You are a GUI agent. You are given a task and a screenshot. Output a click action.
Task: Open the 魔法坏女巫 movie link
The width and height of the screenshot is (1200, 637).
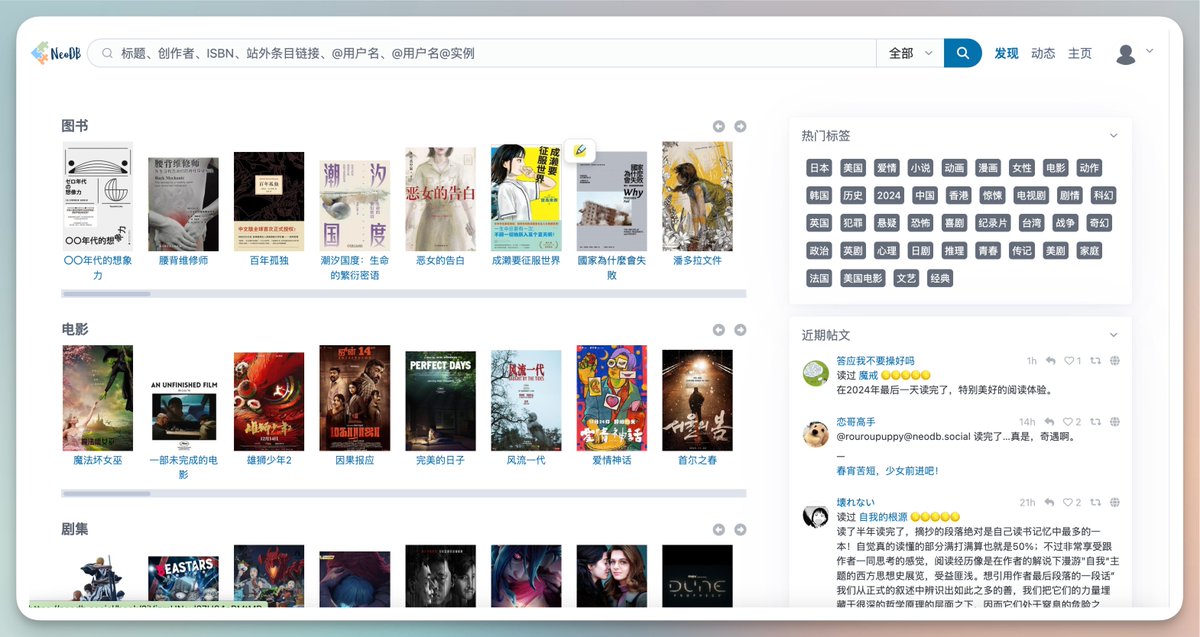click(98, 460)
